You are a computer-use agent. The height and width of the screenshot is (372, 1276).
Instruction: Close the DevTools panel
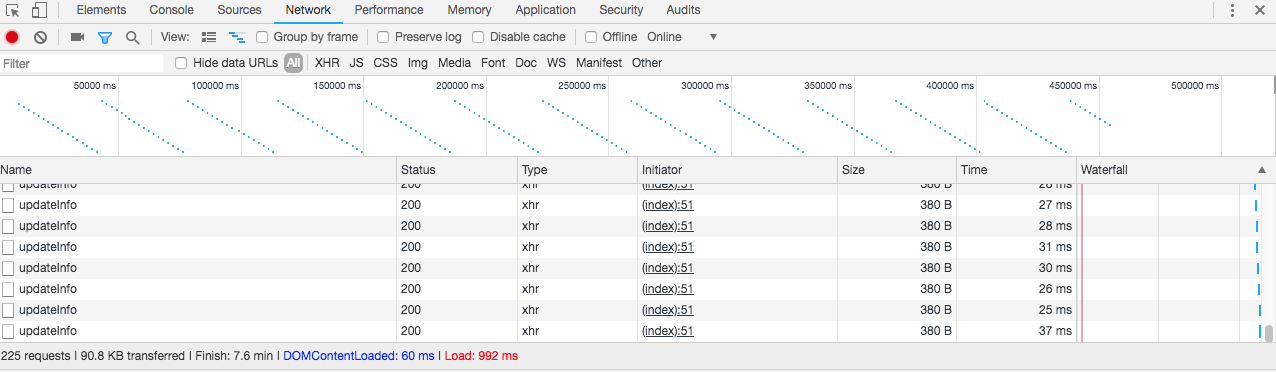(1259, 10)
